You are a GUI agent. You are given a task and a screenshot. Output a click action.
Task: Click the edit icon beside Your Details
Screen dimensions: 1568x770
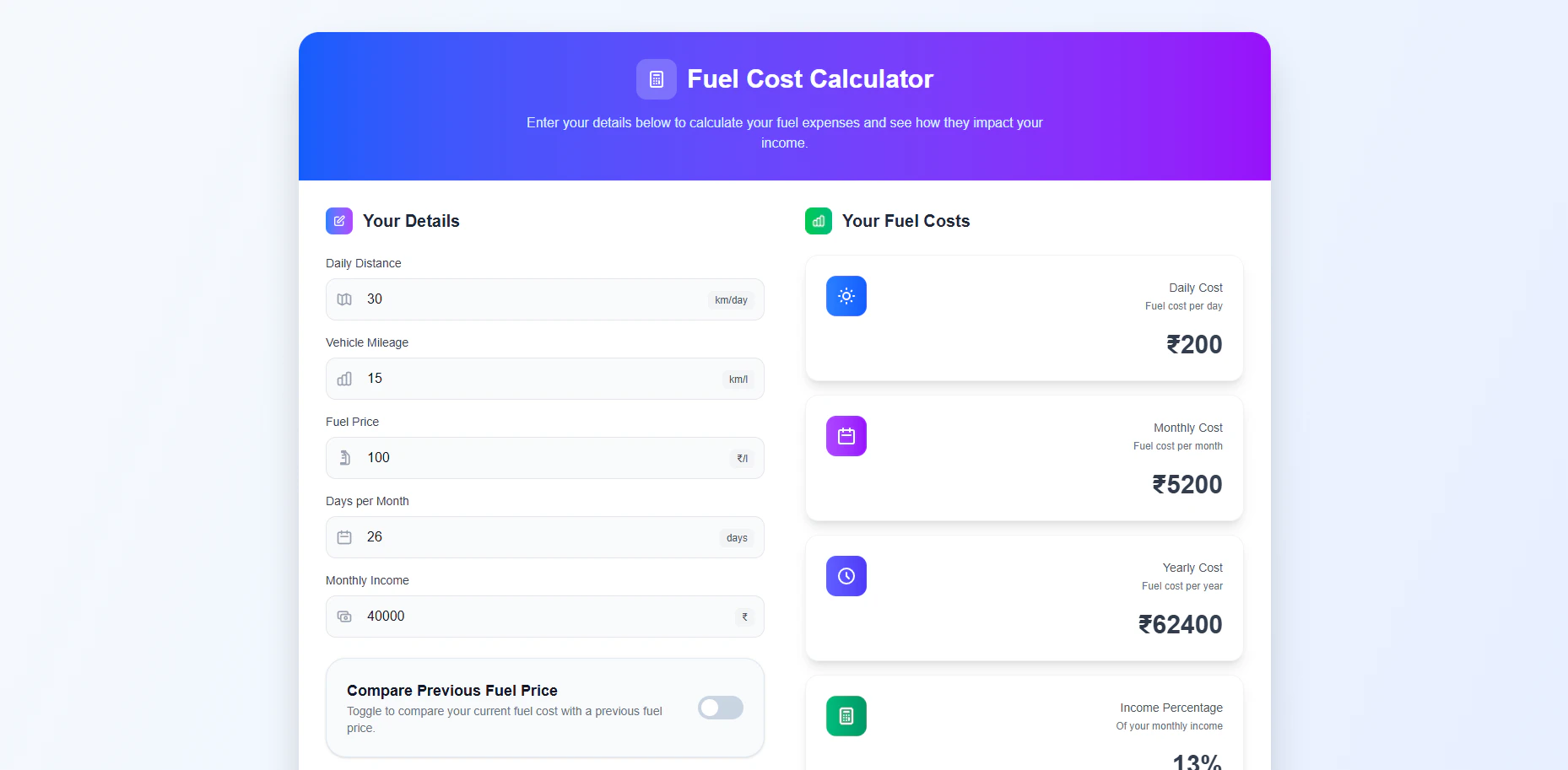coord(339,220)
